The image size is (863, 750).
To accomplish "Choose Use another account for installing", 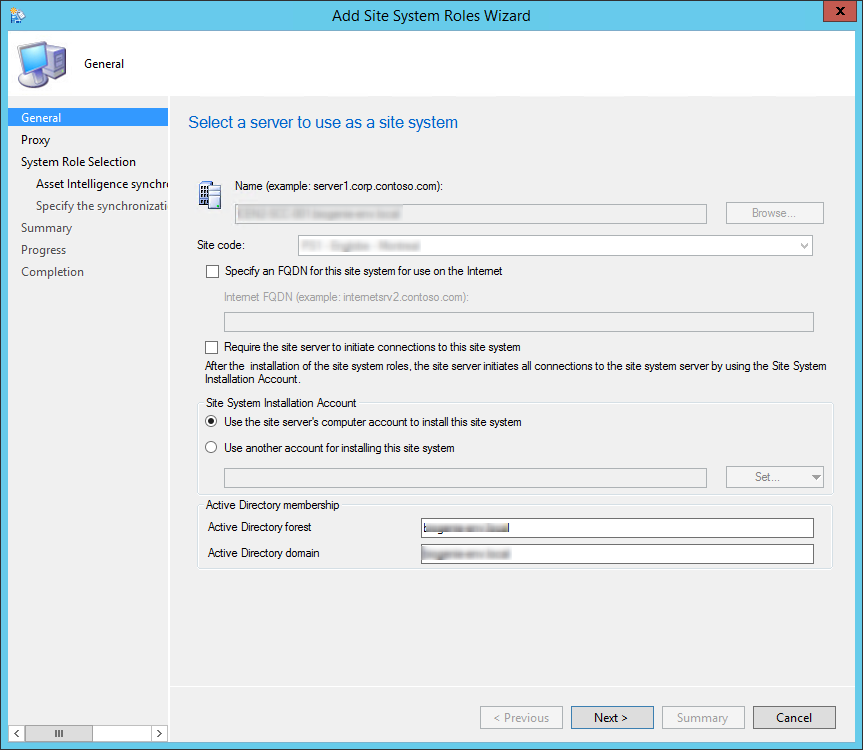I will point(211,447).
